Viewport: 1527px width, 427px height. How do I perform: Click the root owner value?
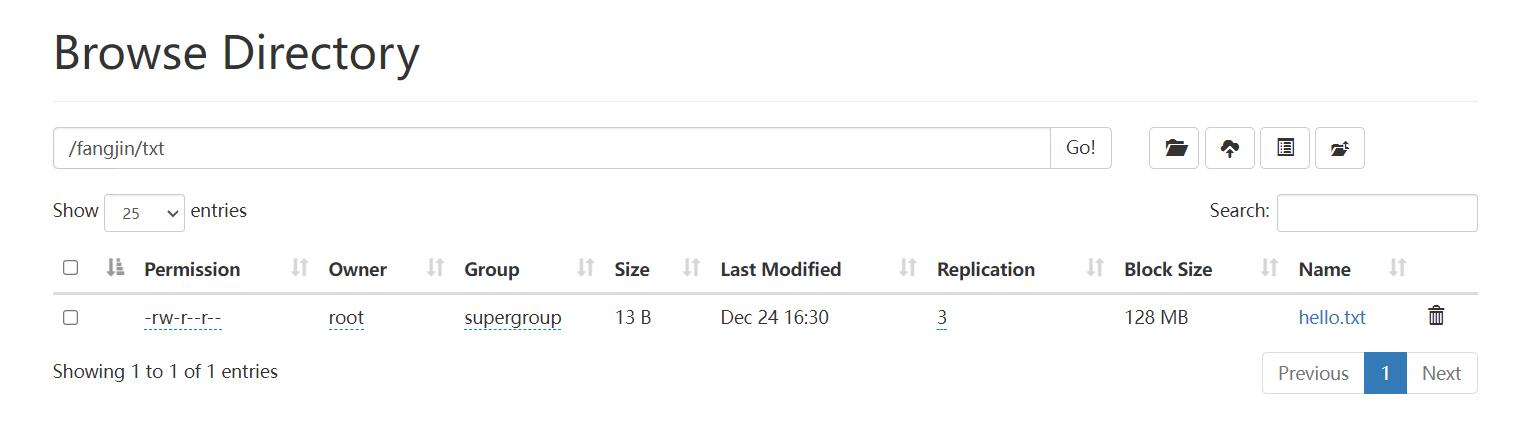(346, 318)
